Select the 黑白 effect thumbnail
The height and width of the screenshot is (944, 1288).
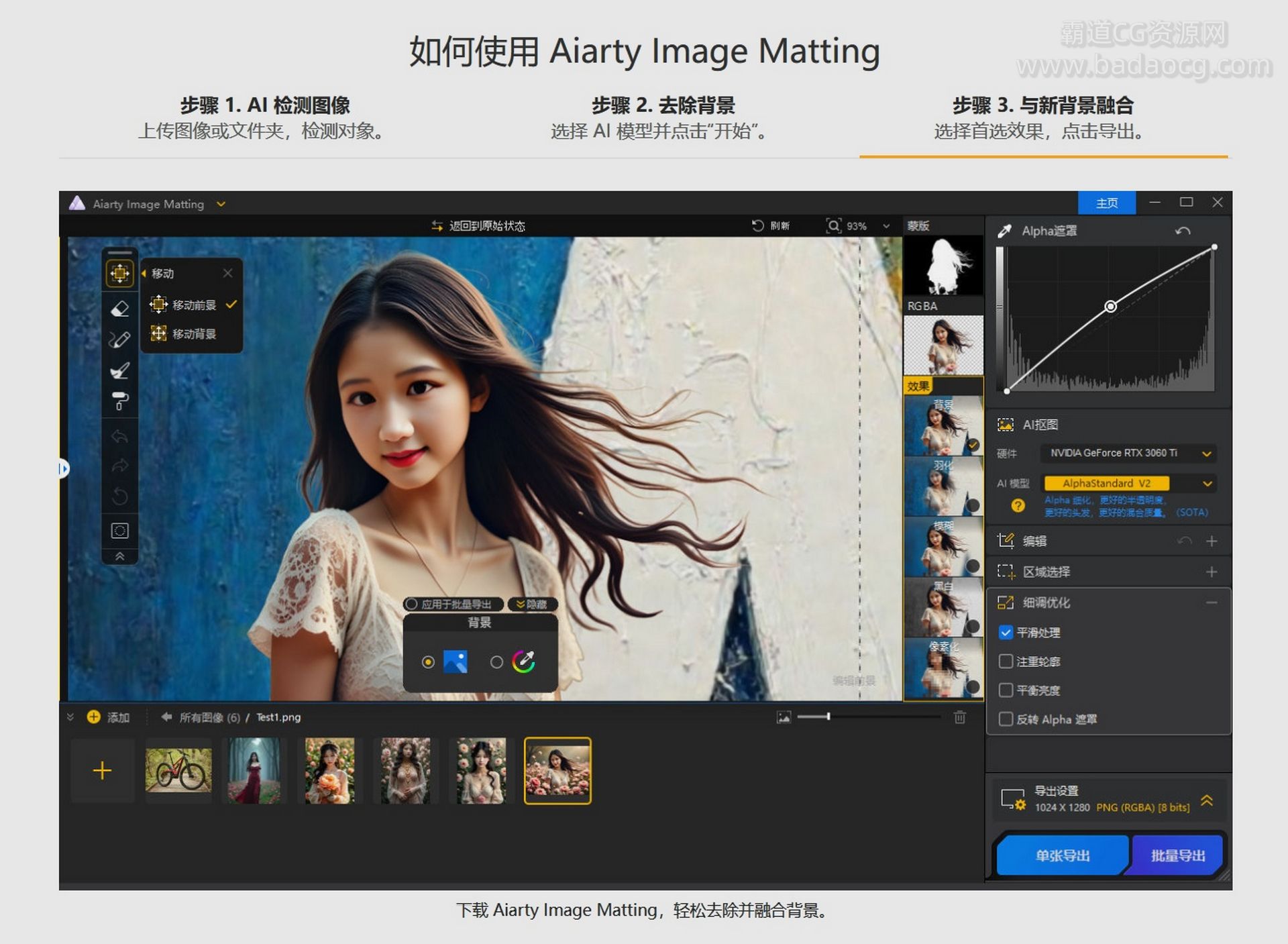(943, 607)
